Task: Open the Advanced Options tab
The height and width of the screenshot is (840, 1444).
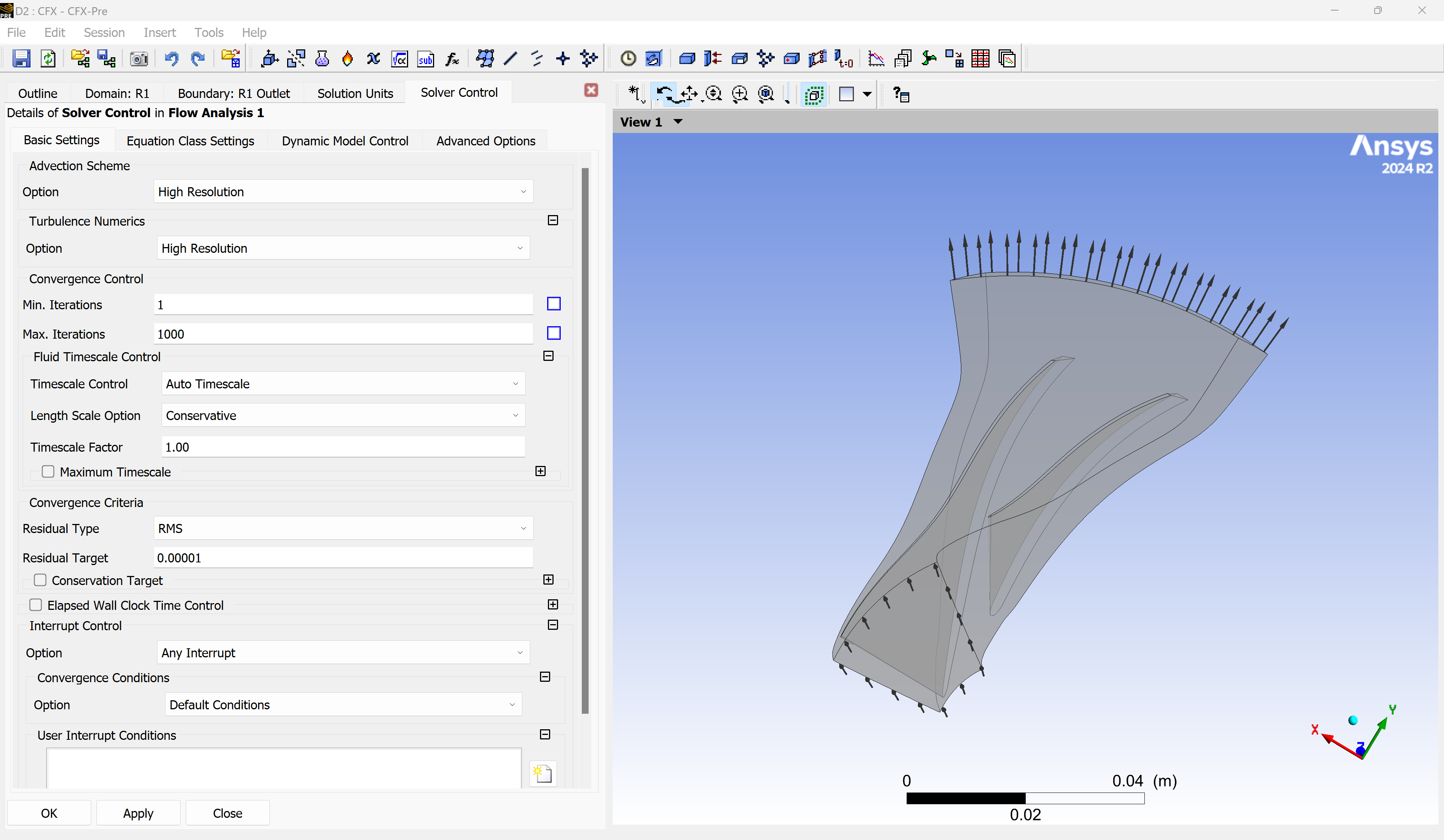Action: (486, 141)
